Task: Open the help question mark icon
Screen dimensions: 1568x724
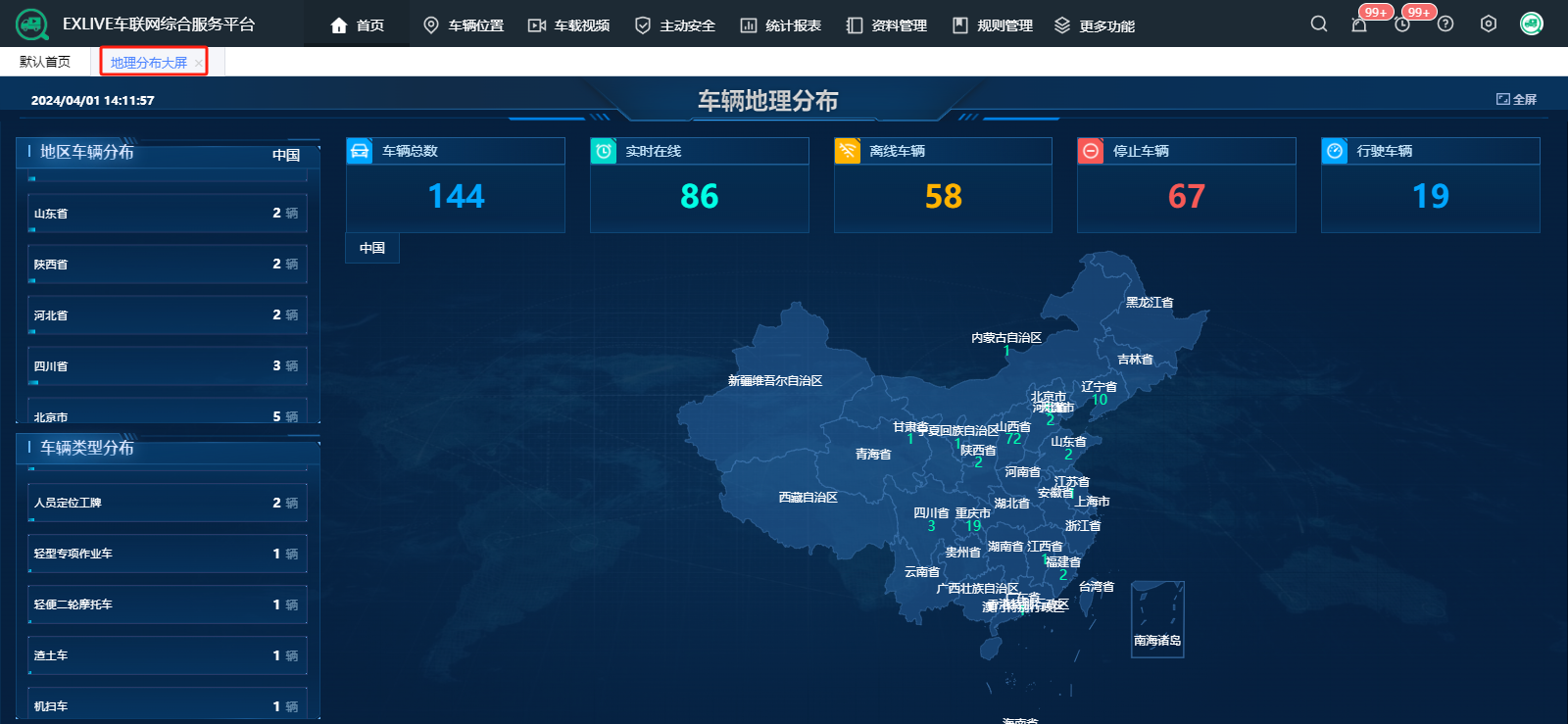Action: click(1445, 24)
